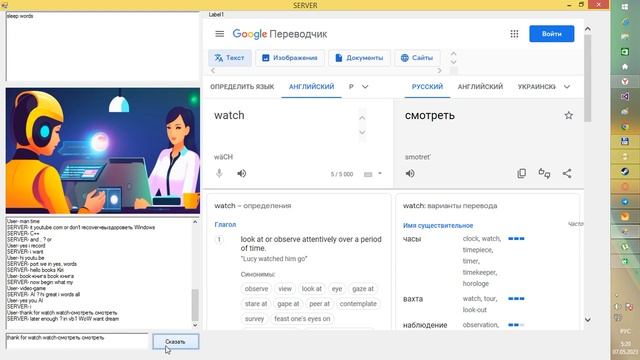Viewport: 640px width, 360px height.
Task: Open the Telegram blue arrow taskbar icon
Action: (625, 202)
